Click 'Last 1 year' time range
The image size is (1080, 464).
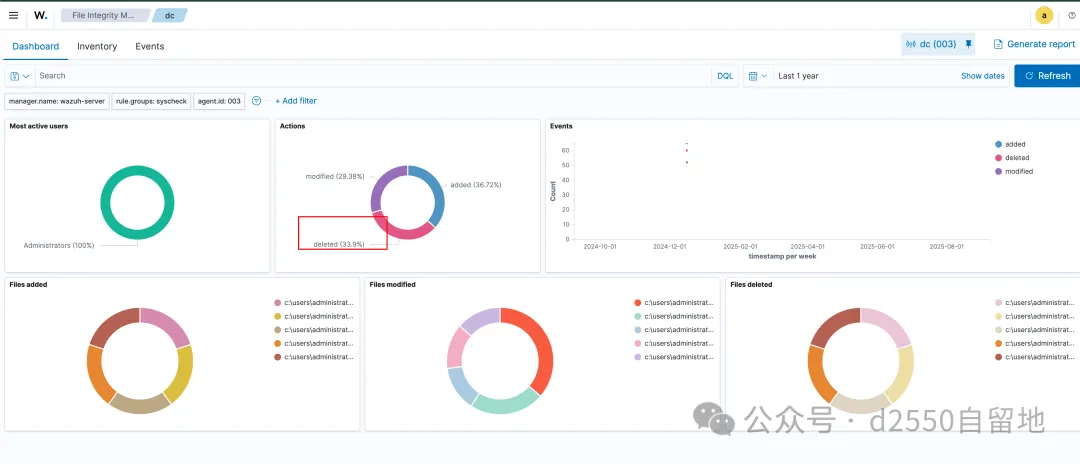pos(800,76)
